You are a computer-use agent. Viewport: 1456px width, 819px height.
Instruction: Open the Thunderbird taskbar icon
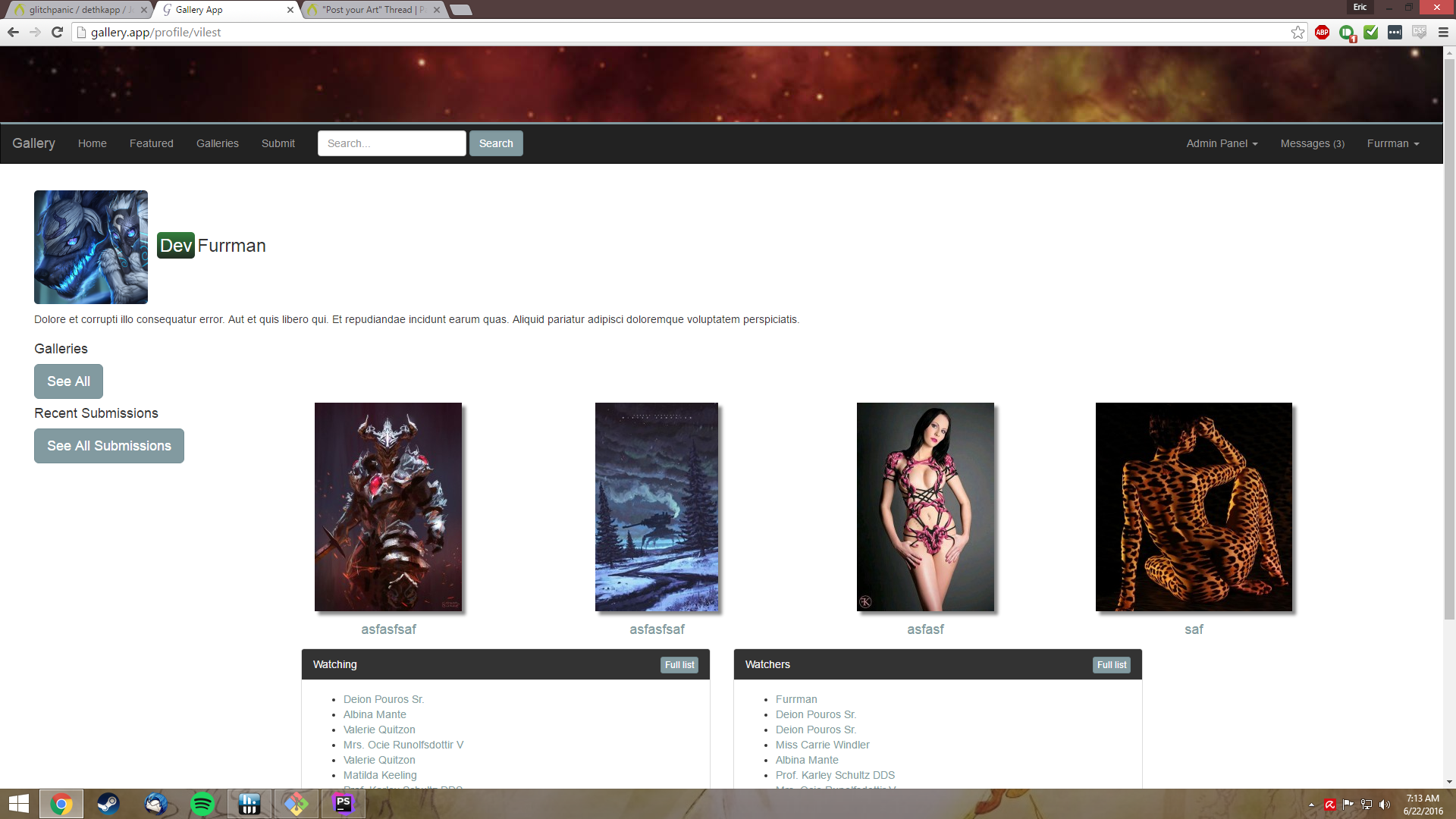tap(155, 804)
